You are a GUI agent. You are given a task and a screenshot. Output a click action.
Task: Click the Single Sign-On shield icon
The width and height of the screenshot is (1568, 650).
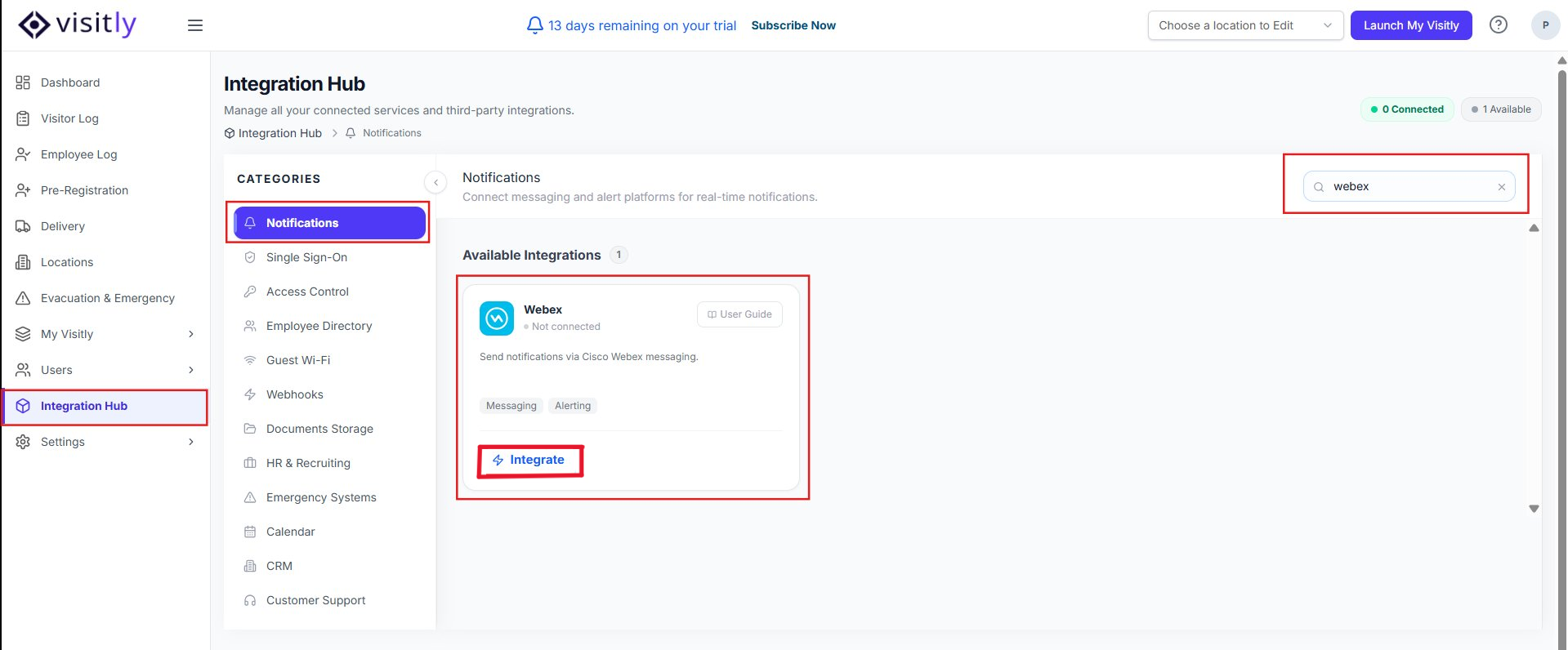click(x=250, y=257)
